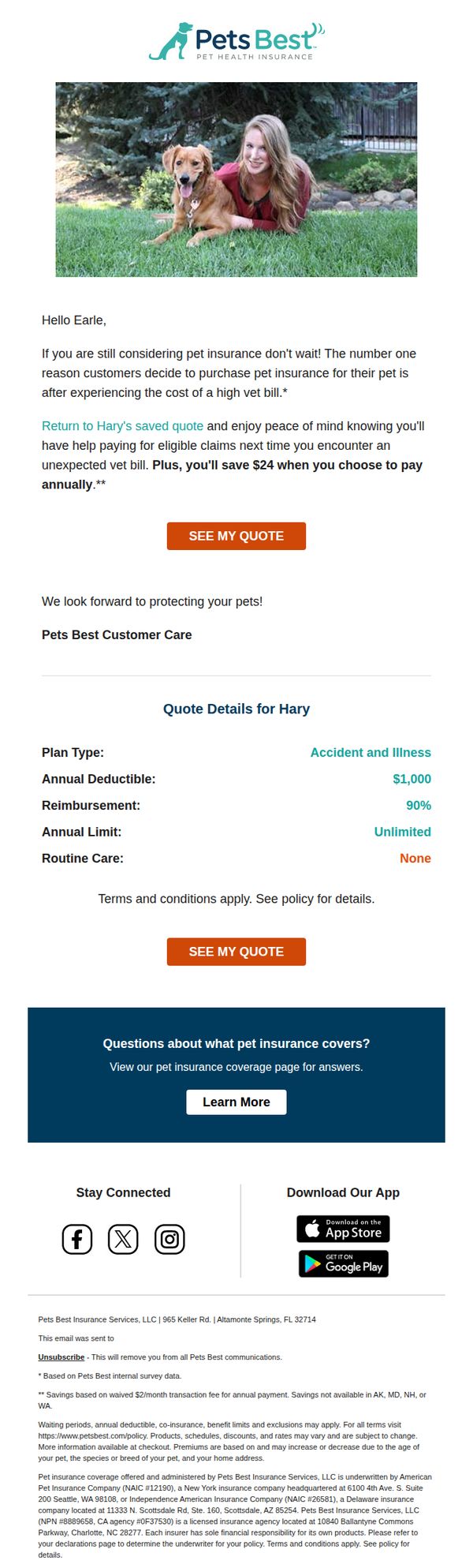Click the Accident and Illness plan value
Viewport: 473px width, 1568px height.
pos(371,753)
